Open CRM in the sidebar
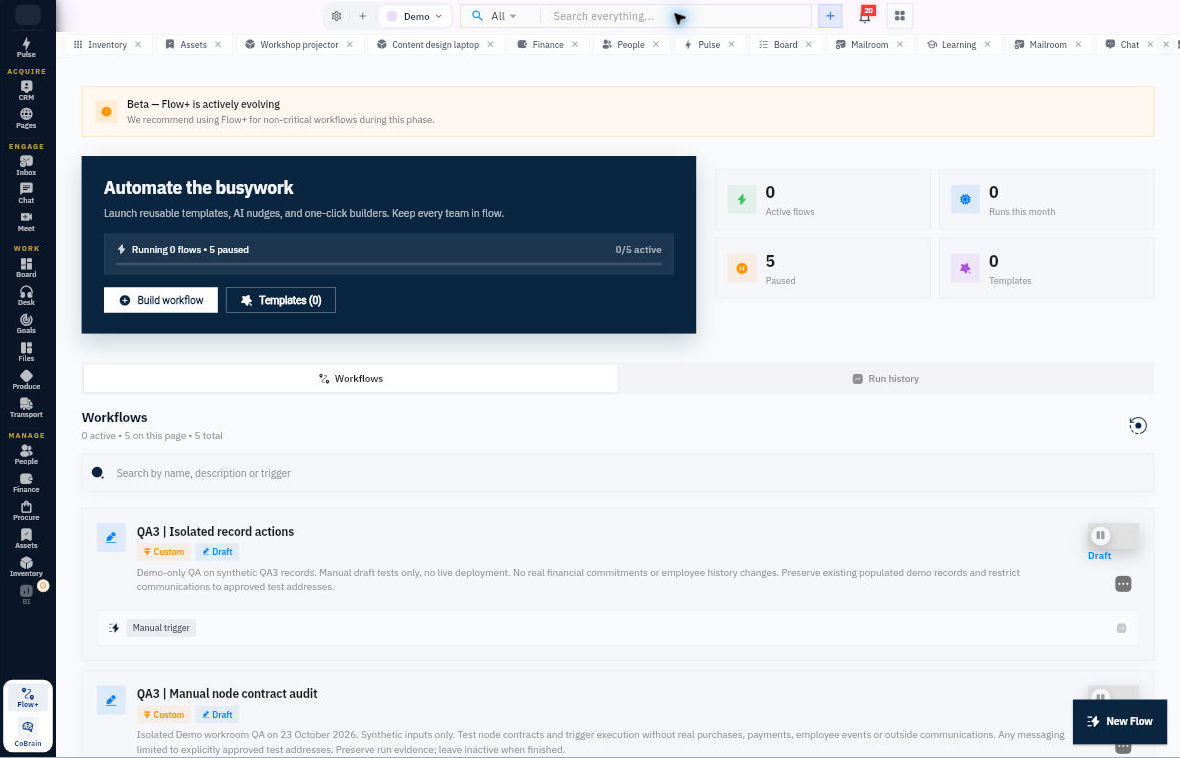The width and height of the screenshot is (1180, 758). click(x=26, y=90)
